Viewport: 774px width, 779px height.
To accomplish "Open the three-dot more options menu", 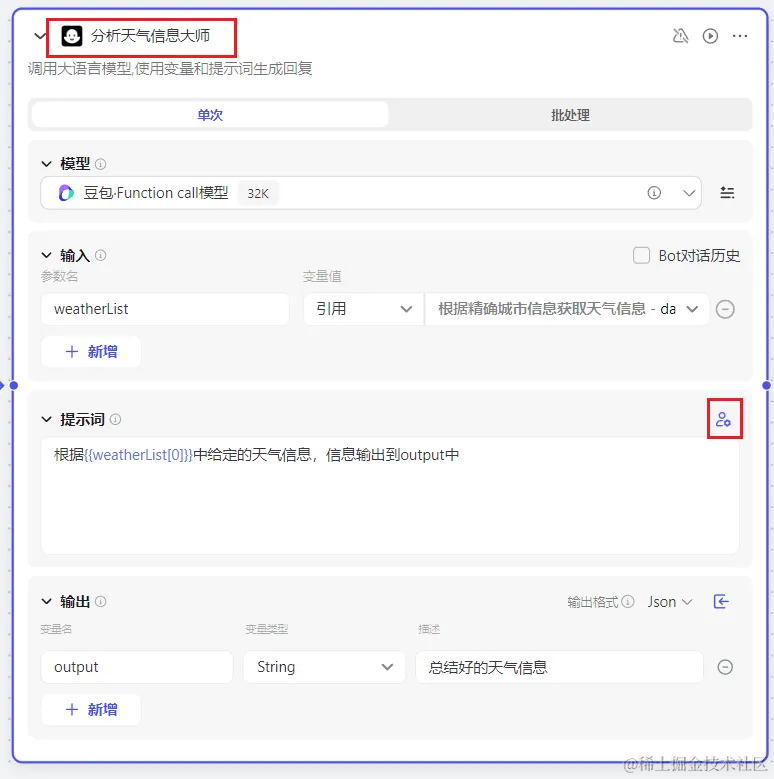I will (x=740, y=36).
